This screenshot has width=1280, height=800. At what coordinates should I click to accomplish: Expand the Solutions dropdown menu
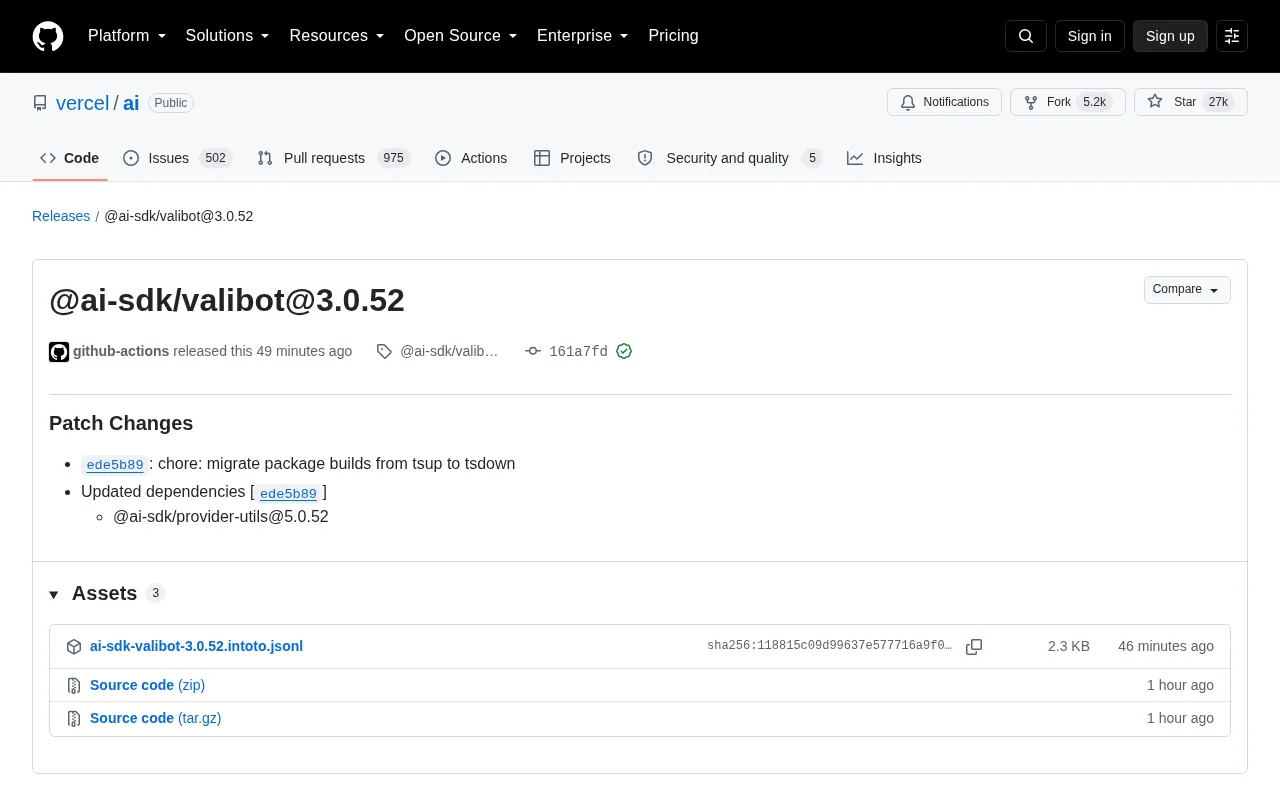click(x=228, y=36)
